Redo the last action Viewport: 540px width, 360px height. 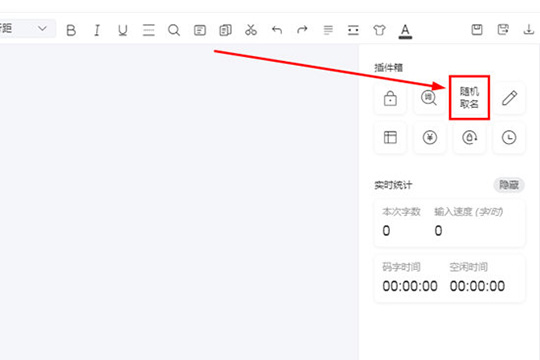tap(302, 30)
